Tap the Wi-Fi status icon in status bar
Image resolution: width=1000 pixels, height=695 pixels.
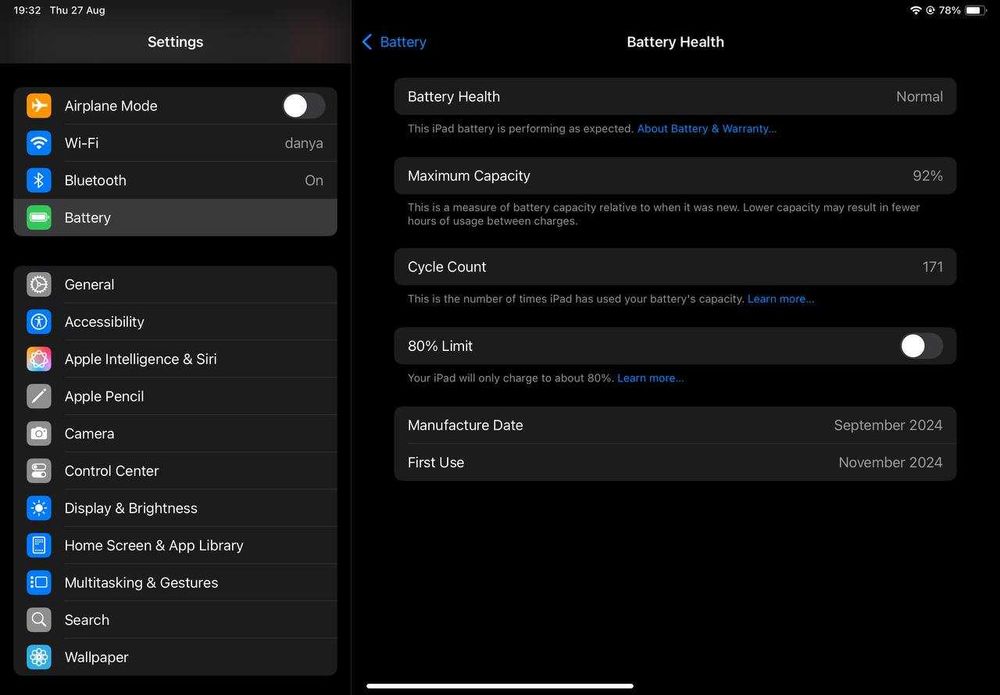pos(916,10)
